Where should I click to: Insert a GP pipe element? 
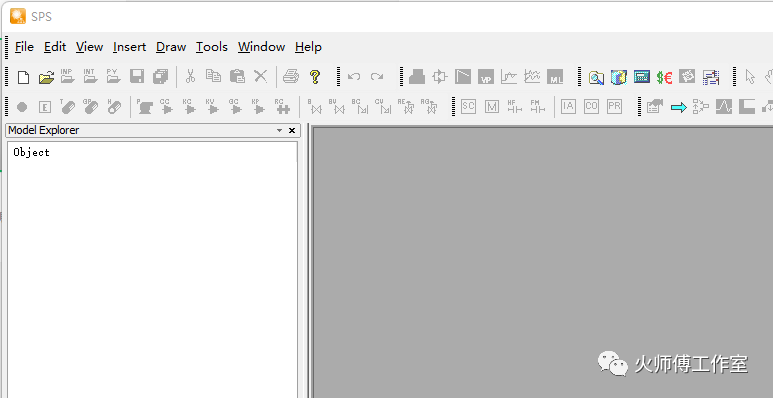[x=91, y=106]
